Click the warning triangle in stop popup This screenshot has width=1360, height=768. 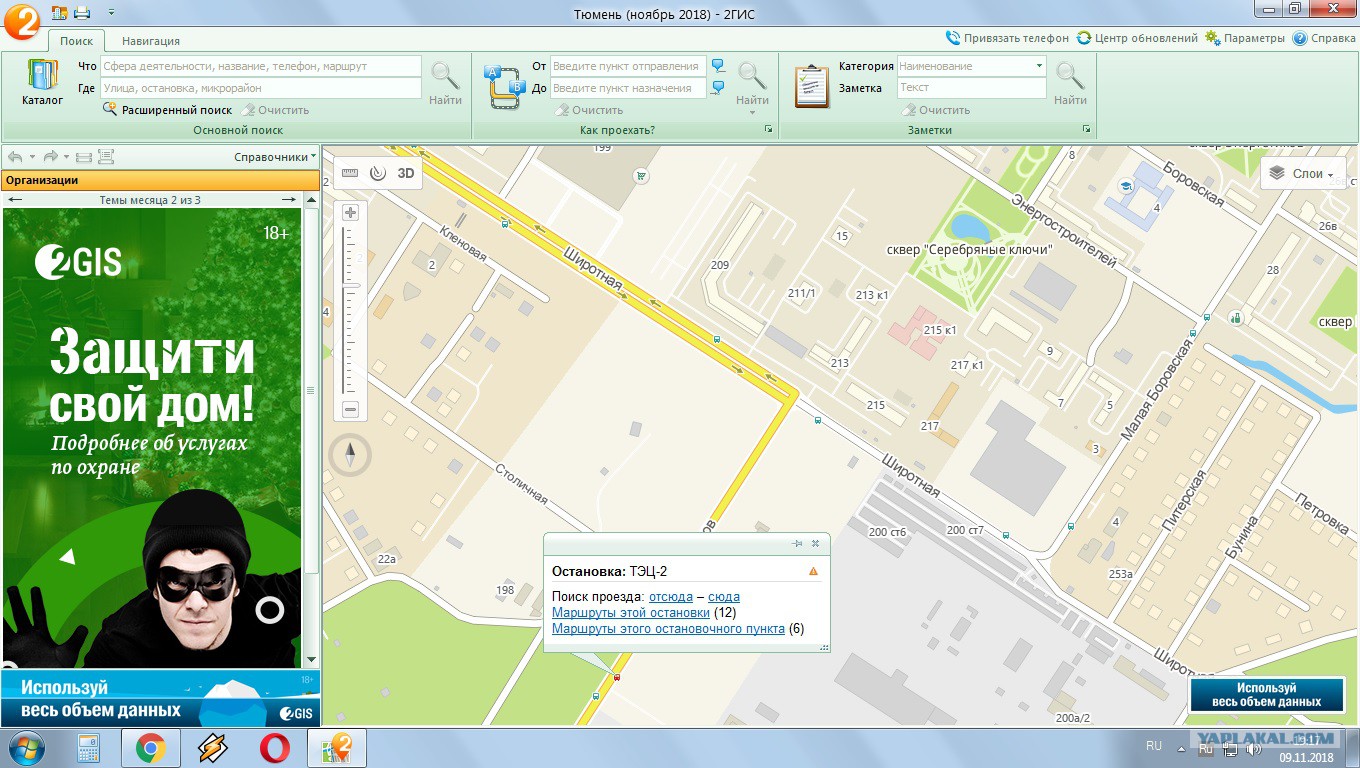(813, 571)
